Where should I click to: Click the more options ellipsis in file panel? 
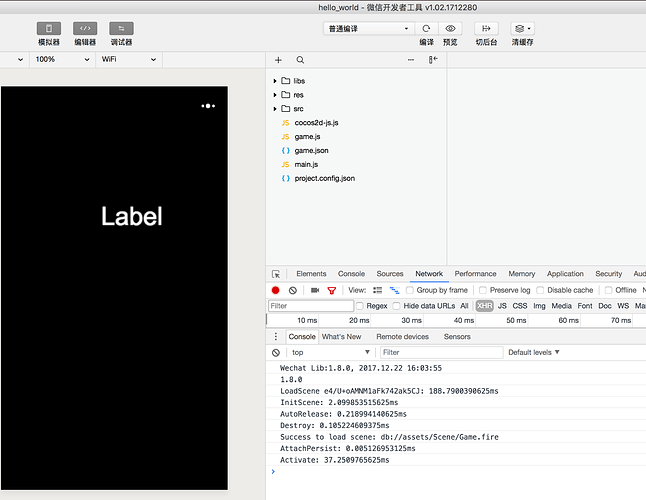point(411,60)
